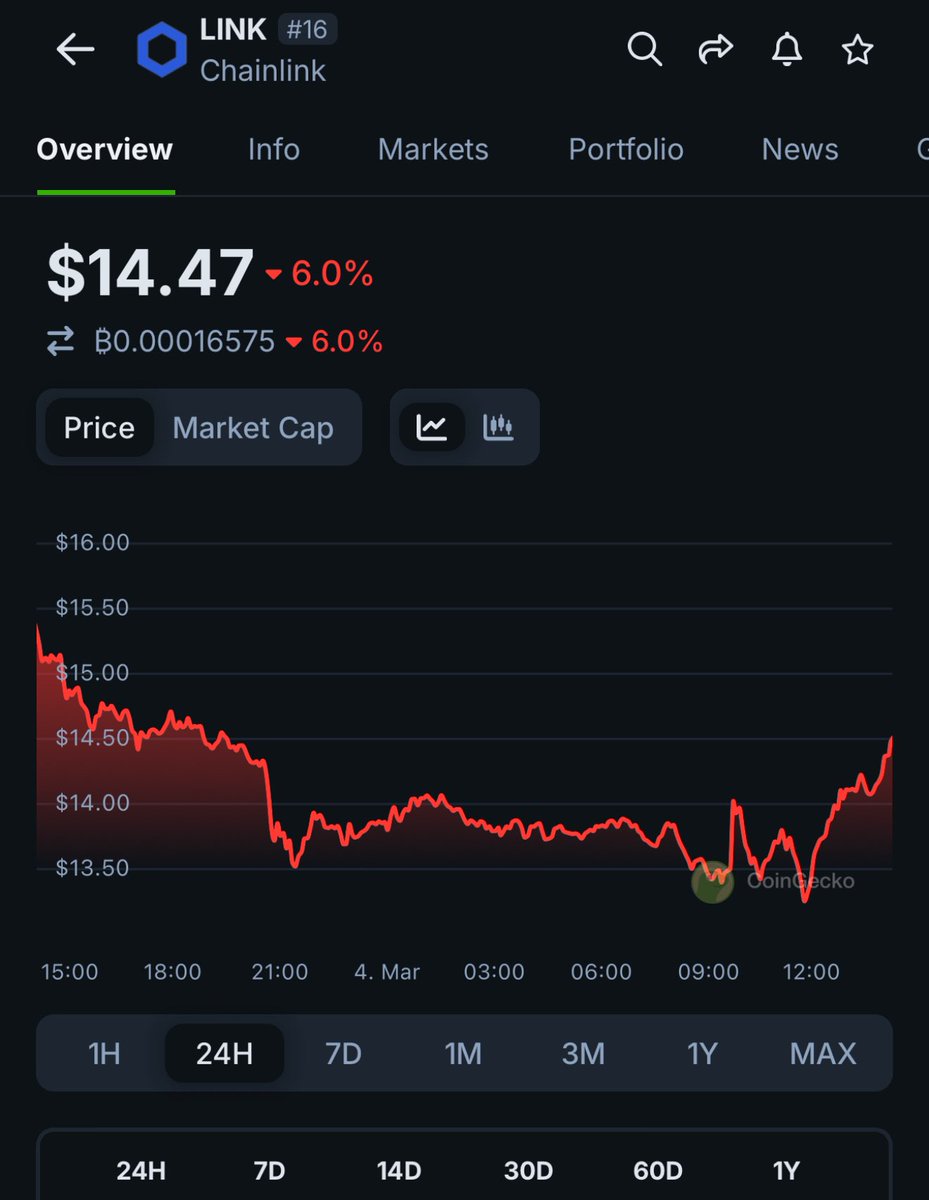Open the Portfolio section

626,149
